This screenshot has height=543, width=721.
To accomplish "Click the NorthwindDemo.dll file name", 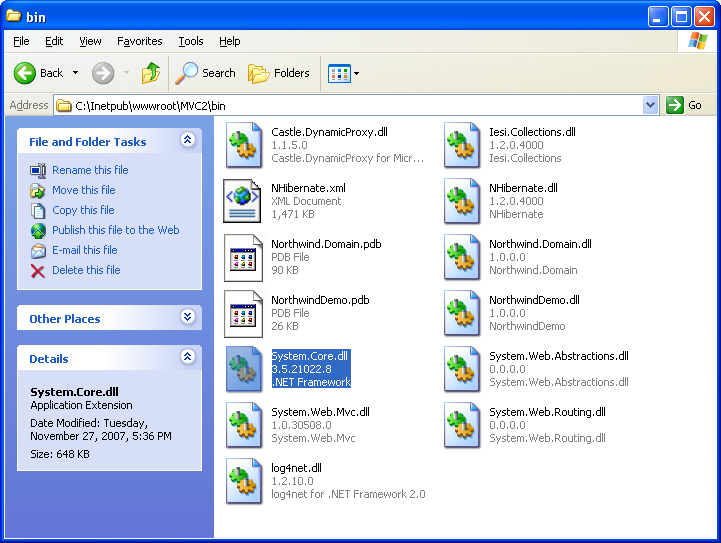I will (534, 300).
